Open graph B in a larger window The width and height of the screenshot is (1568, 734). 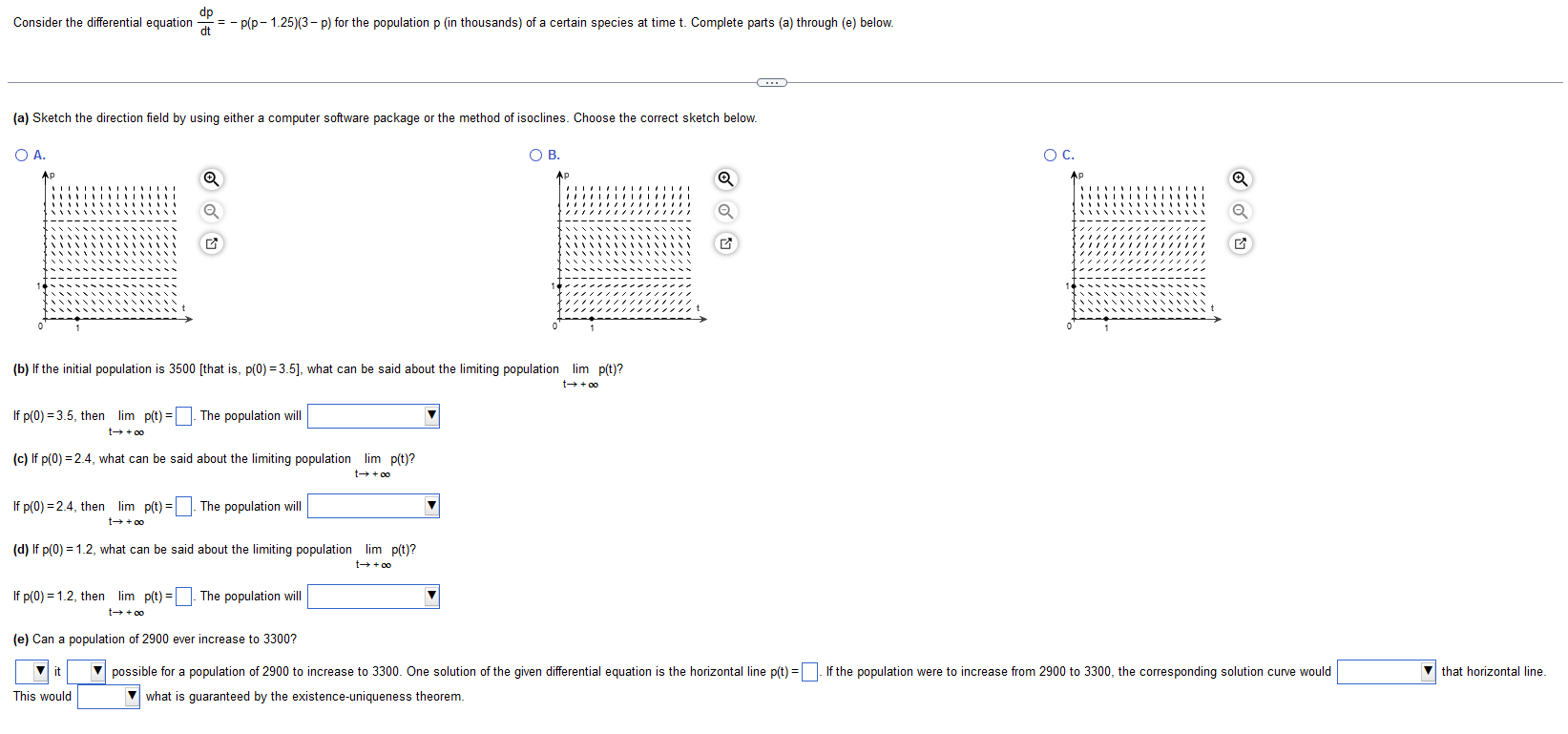(725, 243)
